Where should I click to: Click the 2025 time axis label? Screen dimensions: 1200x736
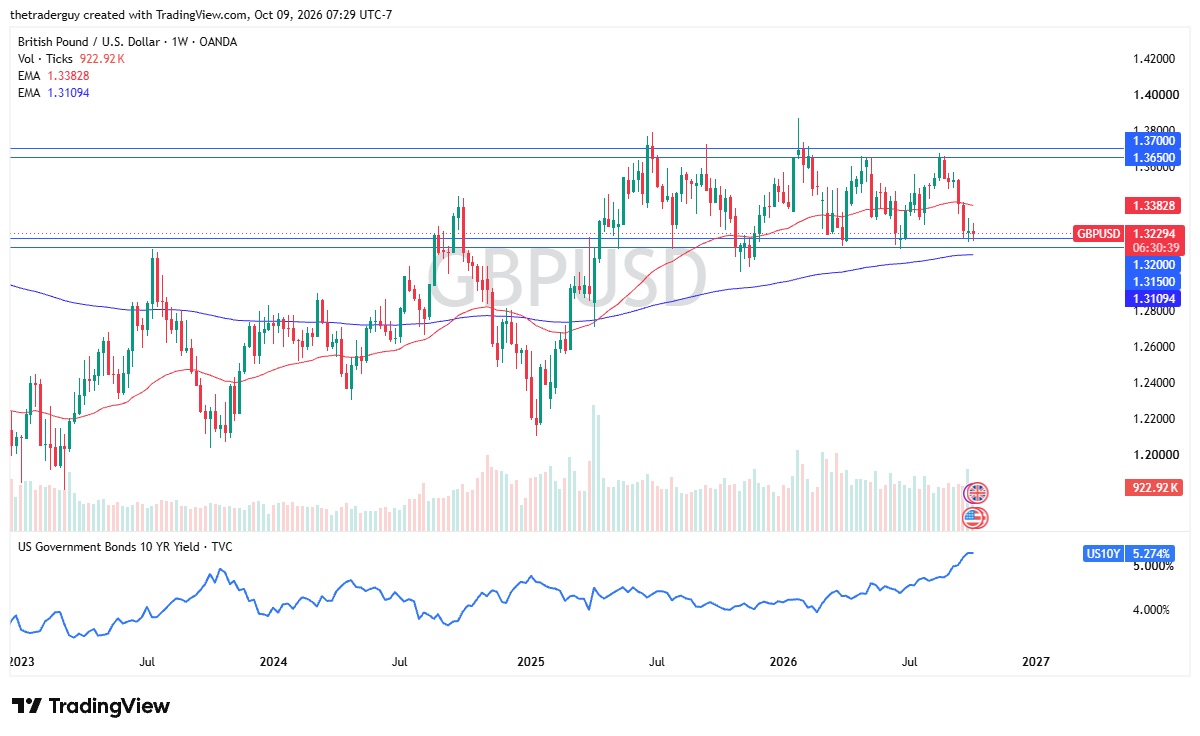coord(530,662)
